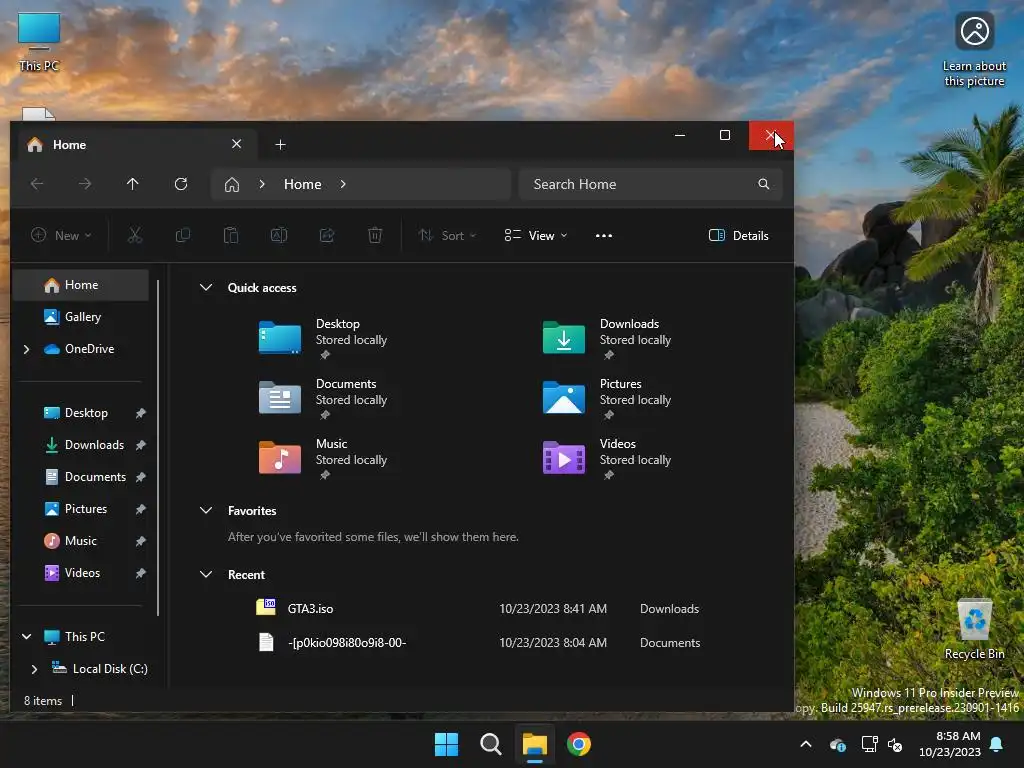The width and height of the screenshot is (1024, 768).
Task: Unpin Music via sidebar pin icon
Action: (x=140, y=541)
